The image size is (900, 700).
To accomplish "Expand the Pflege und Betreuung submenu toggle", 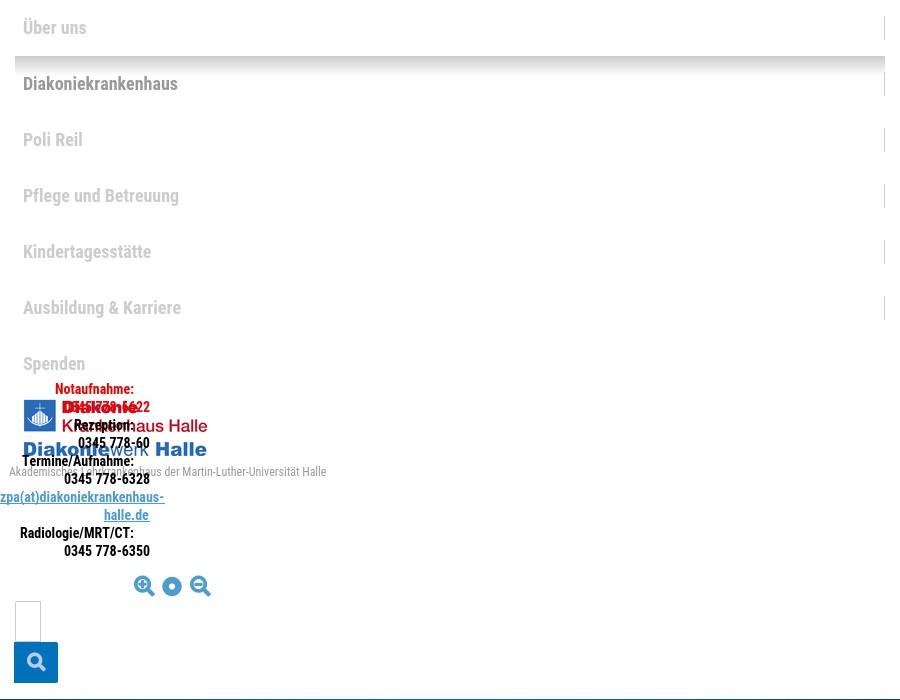I will [884, 196].
